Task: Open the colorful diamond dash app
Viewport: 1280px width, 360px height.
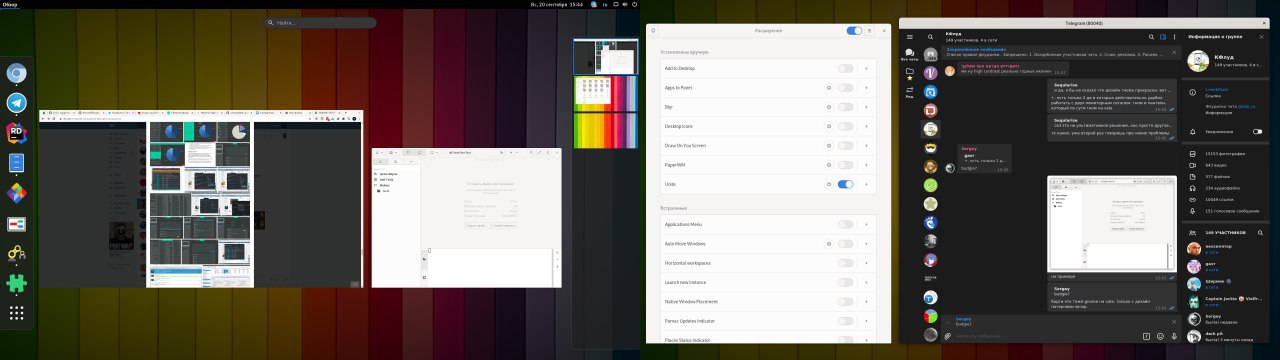Action: (16, 193)
